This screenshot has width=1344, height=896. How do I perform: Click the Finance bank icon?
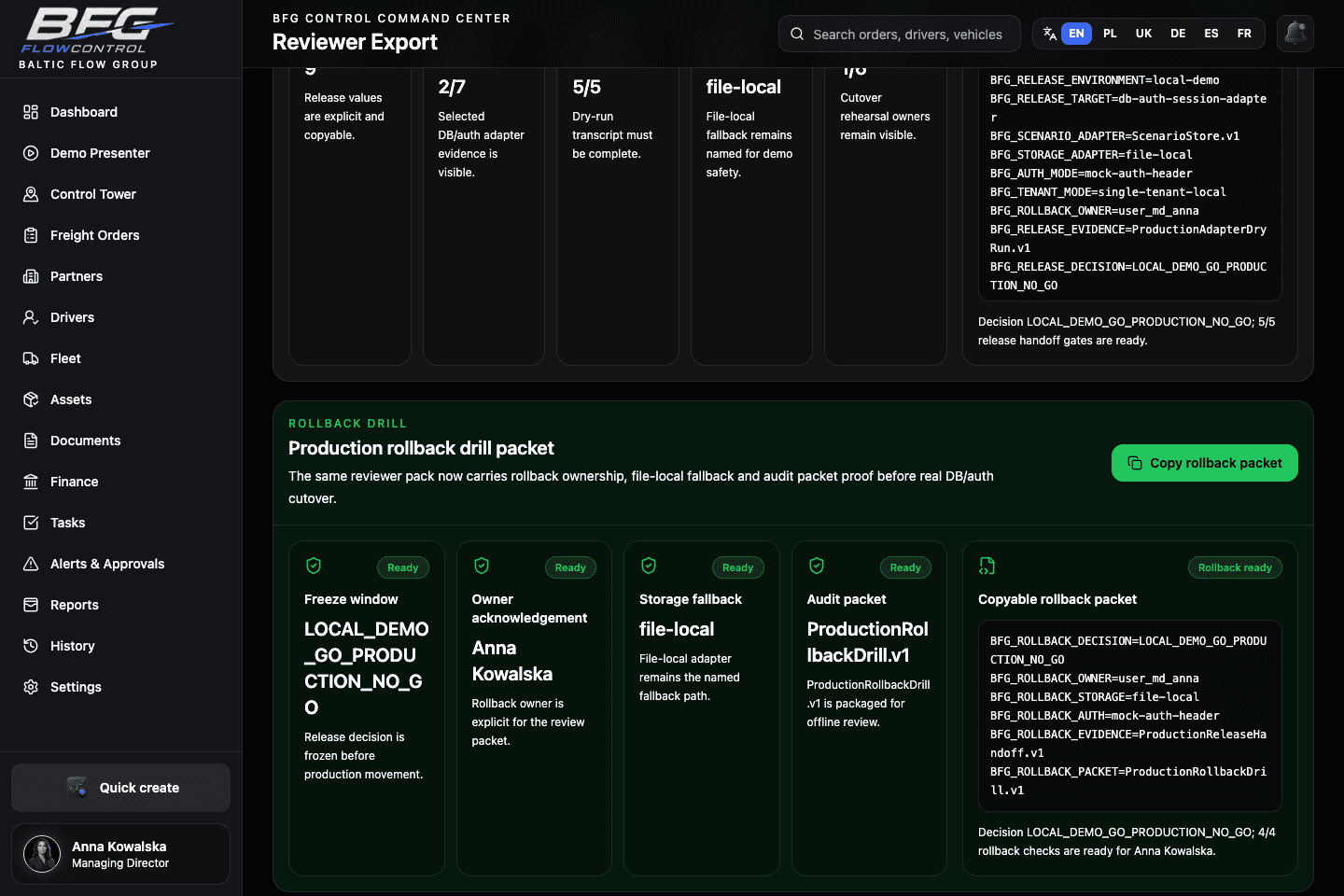coord(31,482)
